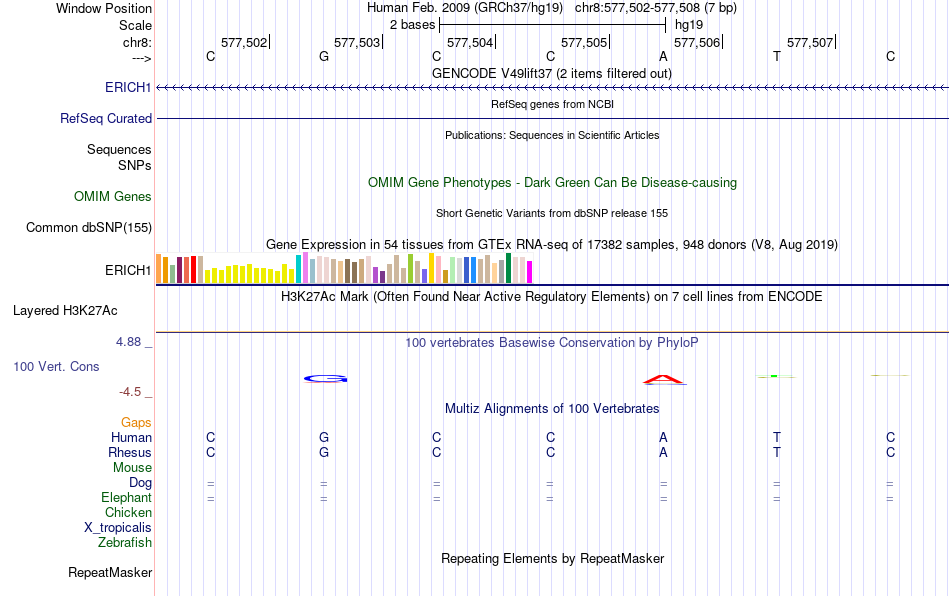
Task: Click the 577,503 position label
Action: click(357, 42)
